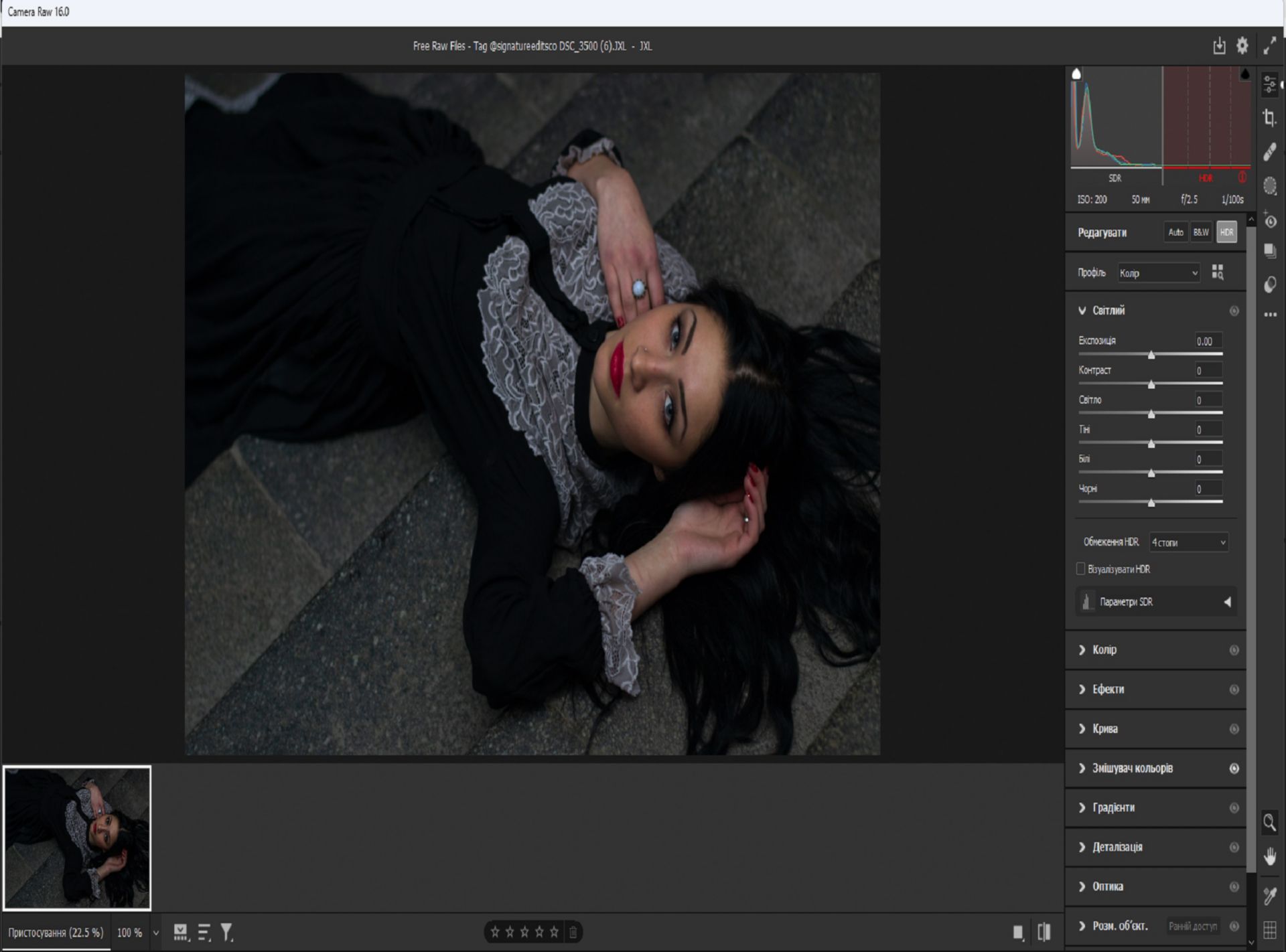Viewport: 1286px width, 952px height.
Task: Click the filmstrip options icon
Action: tap(181, 932)
